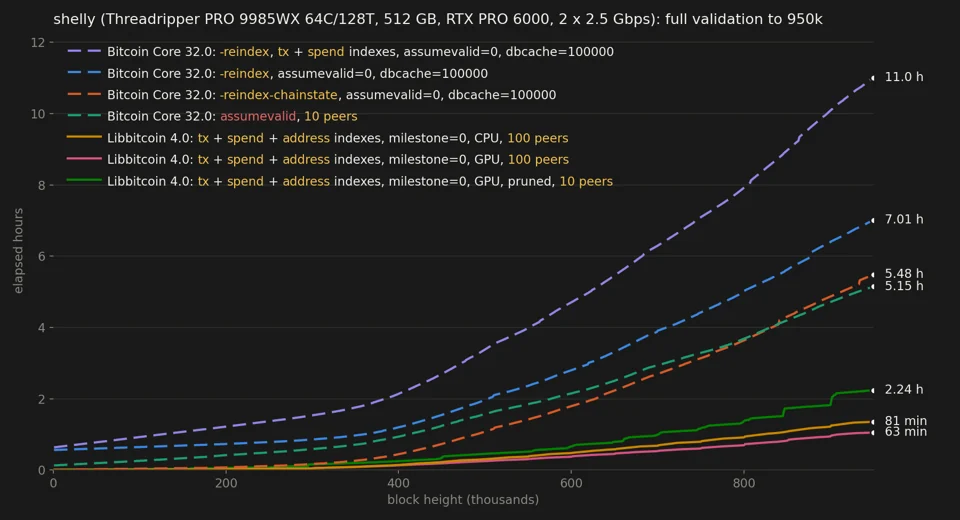Click the yellow legend line for Libbitcoin CPU, 100 peers
This screenshot has width=960, height=520.
84,137
